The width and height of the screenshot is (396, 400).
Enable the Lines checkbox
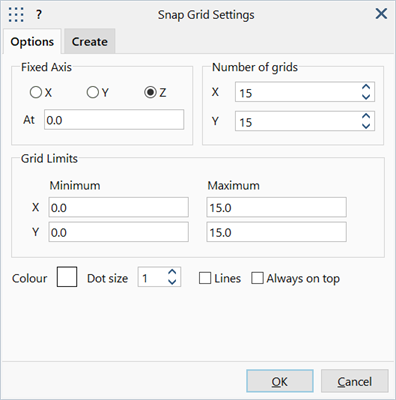tap(205, 278)
